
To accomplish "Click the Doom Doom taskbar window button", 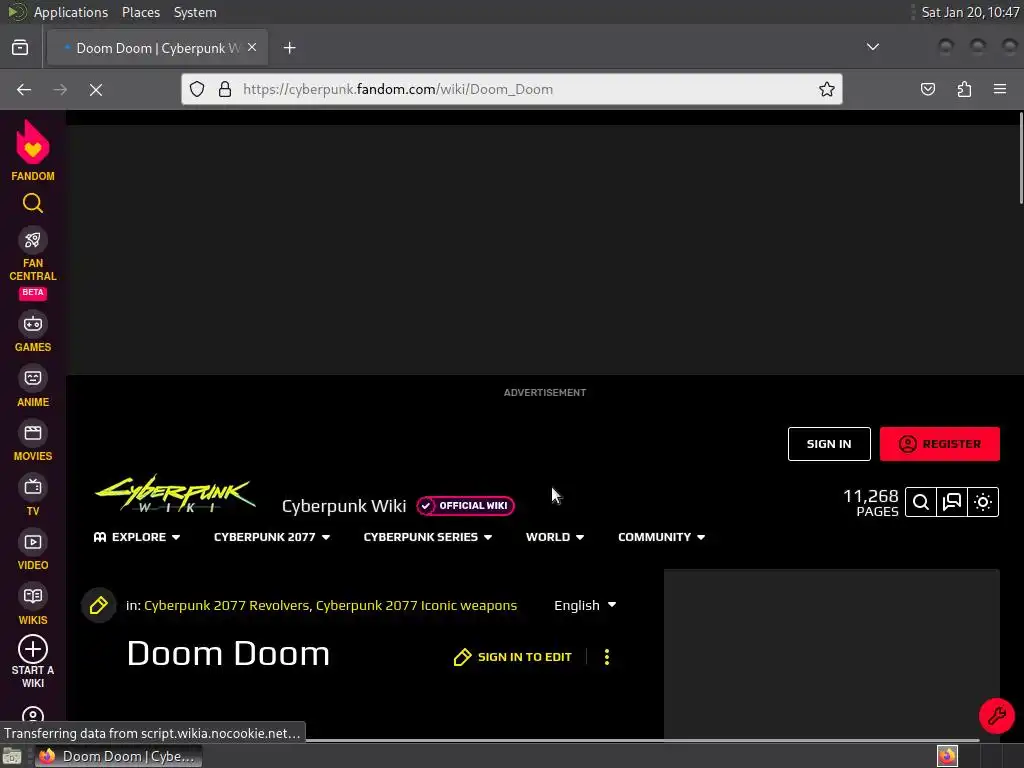I will tap(118, 756).
